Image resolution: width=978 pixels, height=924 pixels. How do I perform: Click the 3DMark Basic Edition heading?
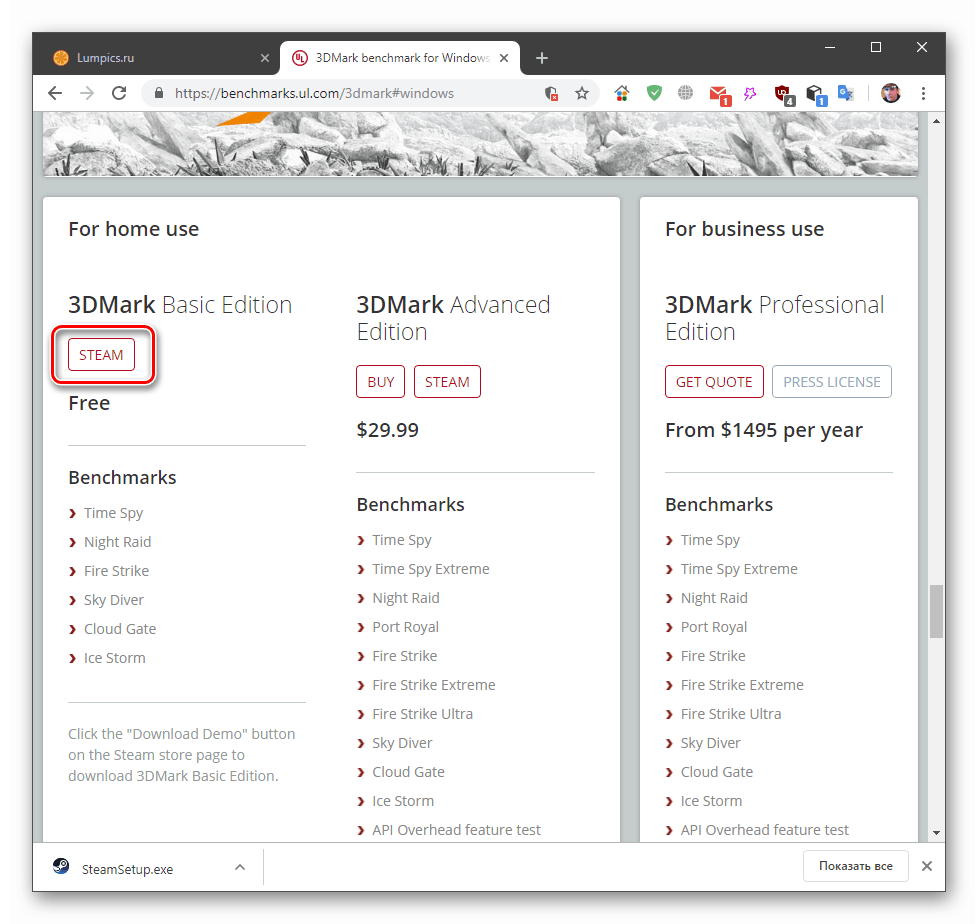tap(180, 305)
